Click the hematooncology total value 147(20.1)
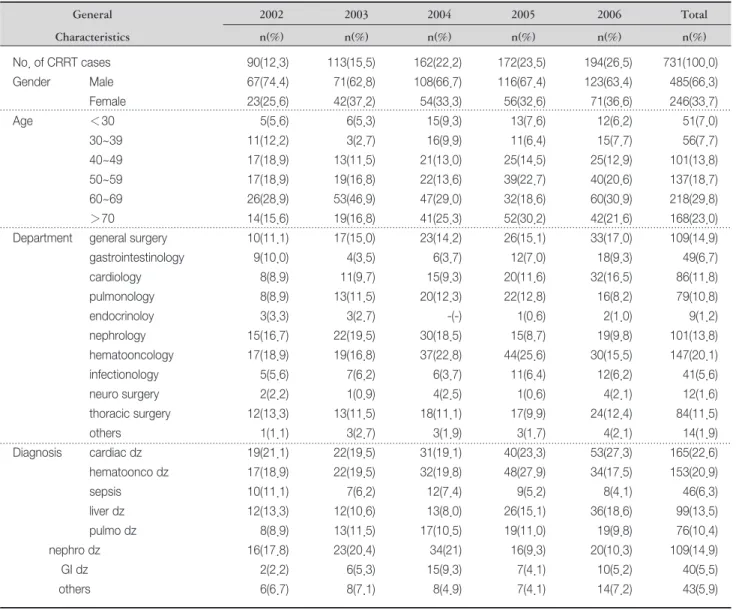The height and width of the screenshot is (610, 736). [x=694, y=356]
